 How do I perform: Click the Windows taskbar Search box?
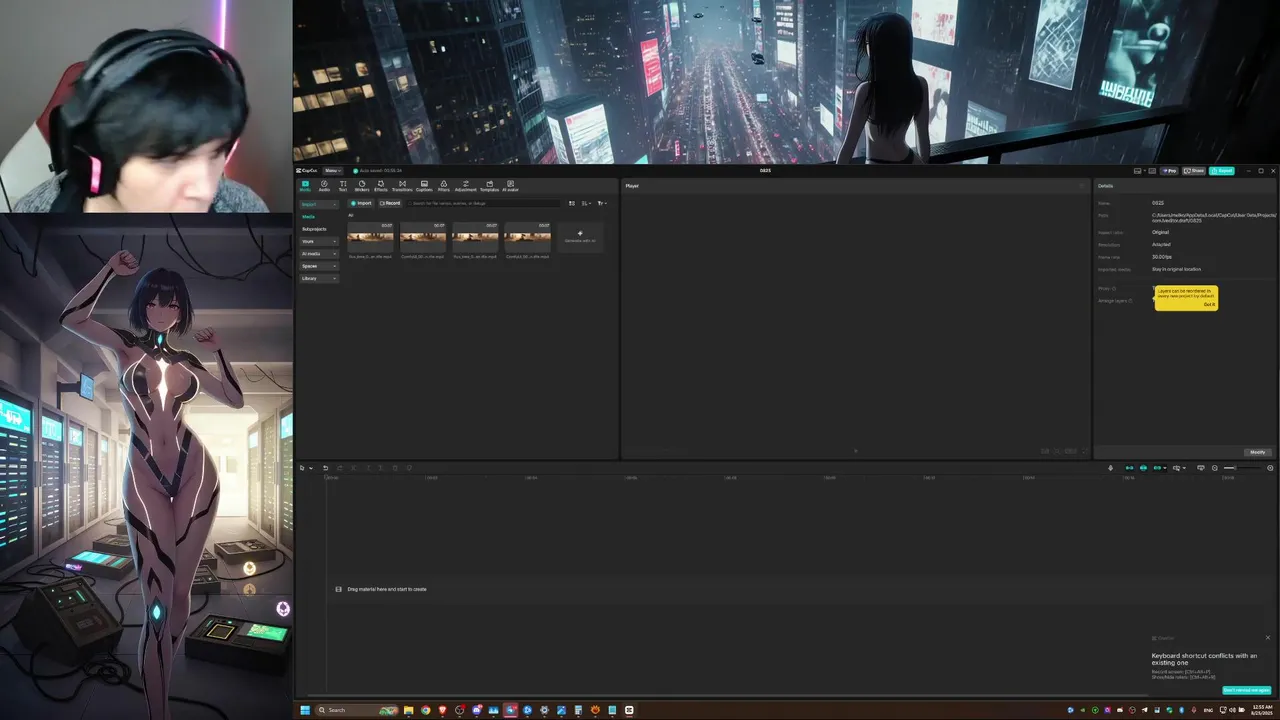tap(357, 710)
